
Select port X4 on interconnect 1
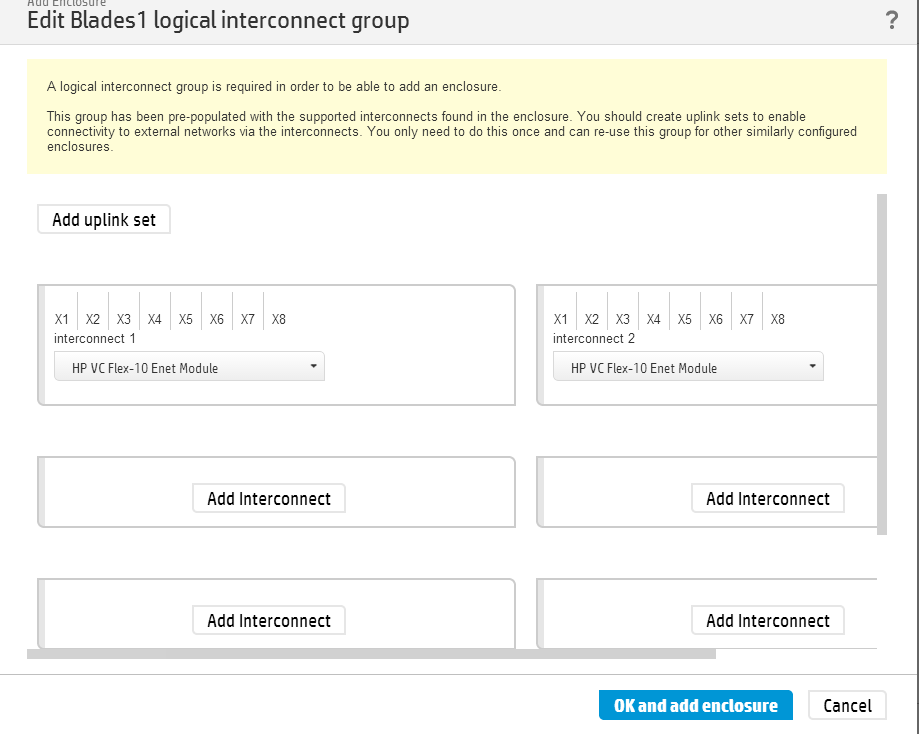coord(155,319)
